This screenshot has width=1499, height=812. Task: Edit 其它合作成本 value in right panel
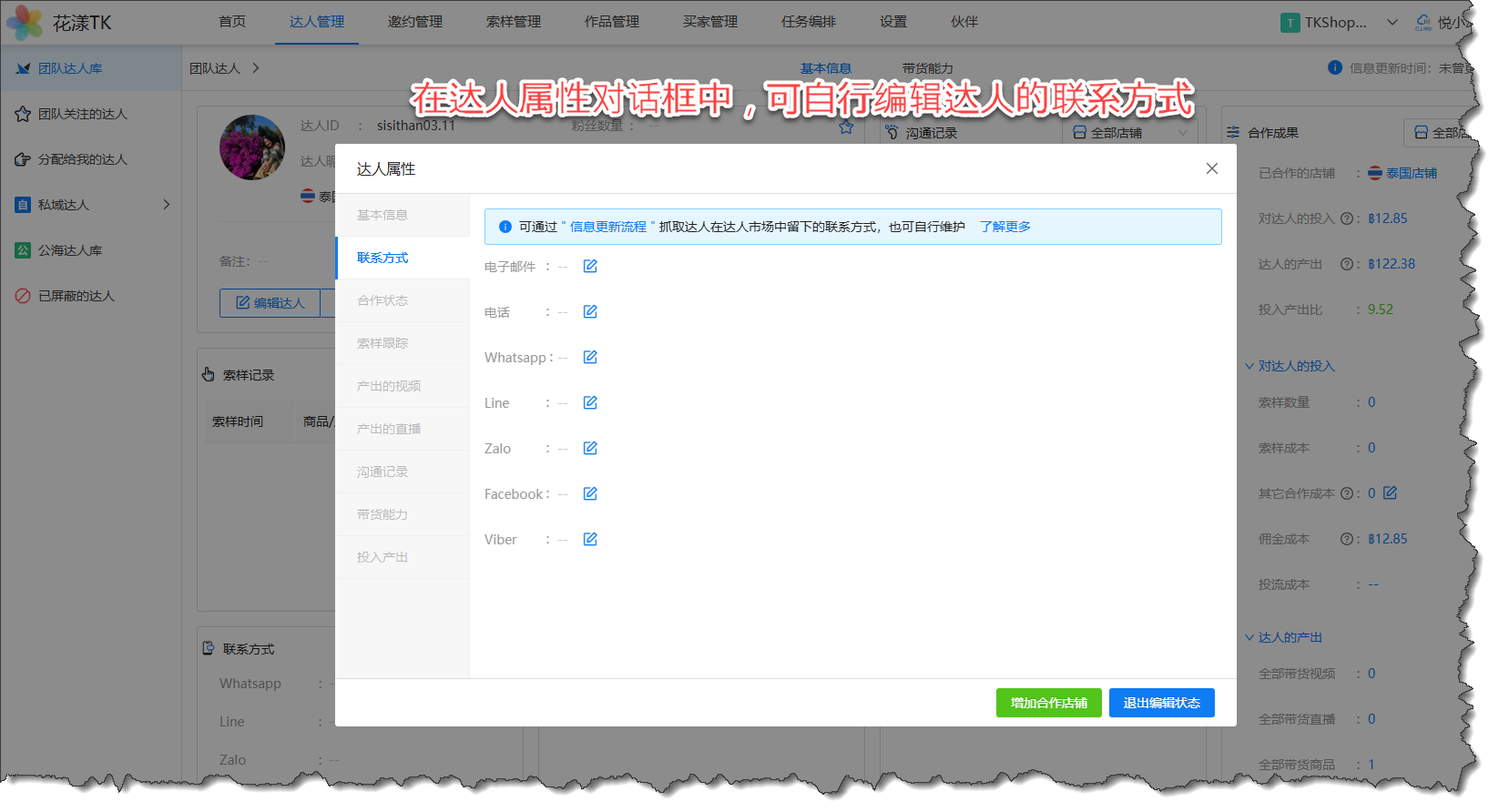coord(1390,493)
